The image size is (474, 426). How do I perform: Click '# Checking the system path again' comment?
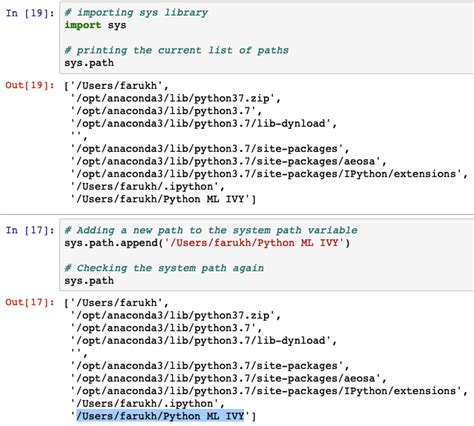coord(164,268)
